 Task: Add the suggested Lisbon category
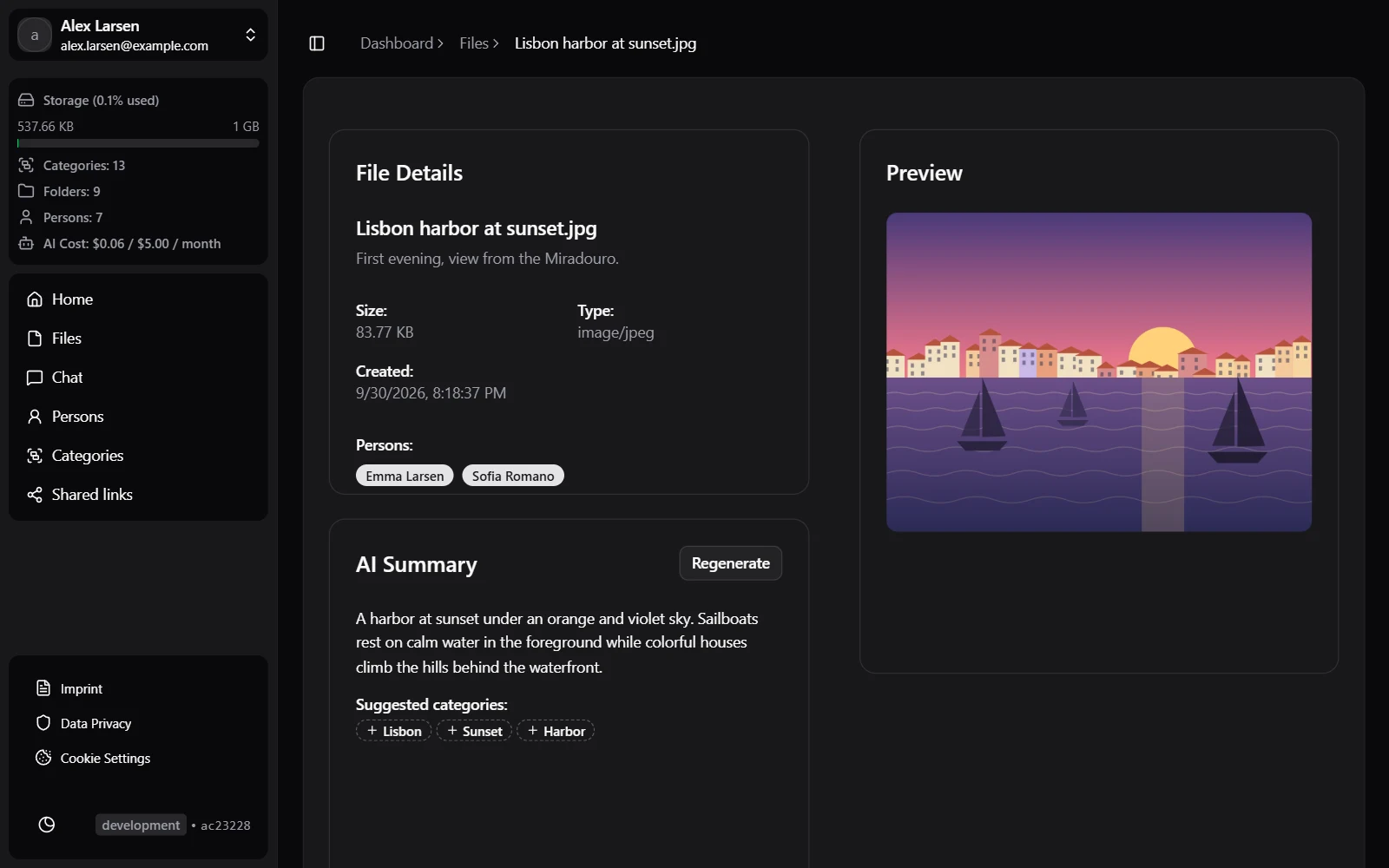[393, 731]
